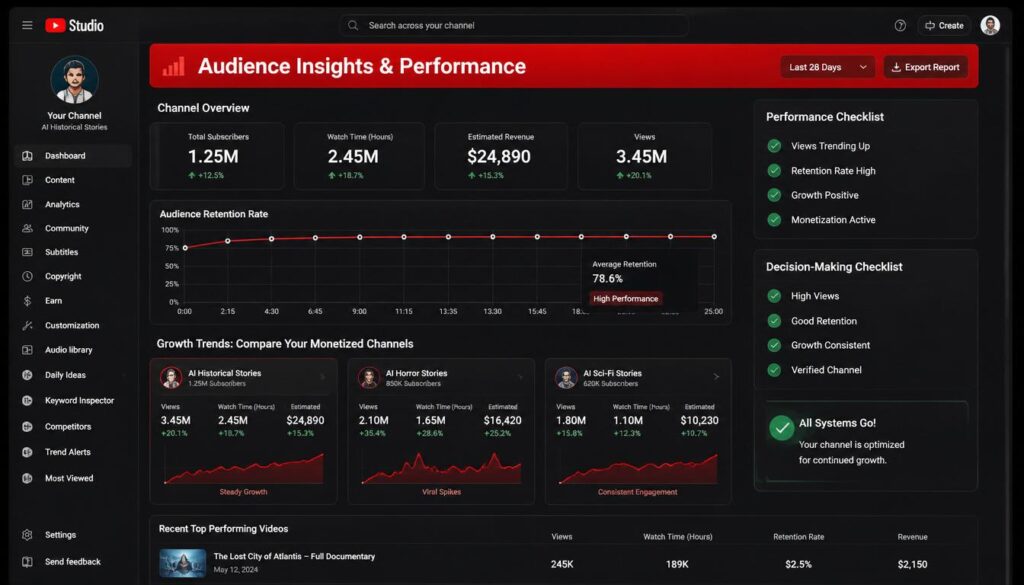Open the hamburger menu icon

tap(27, 25)
